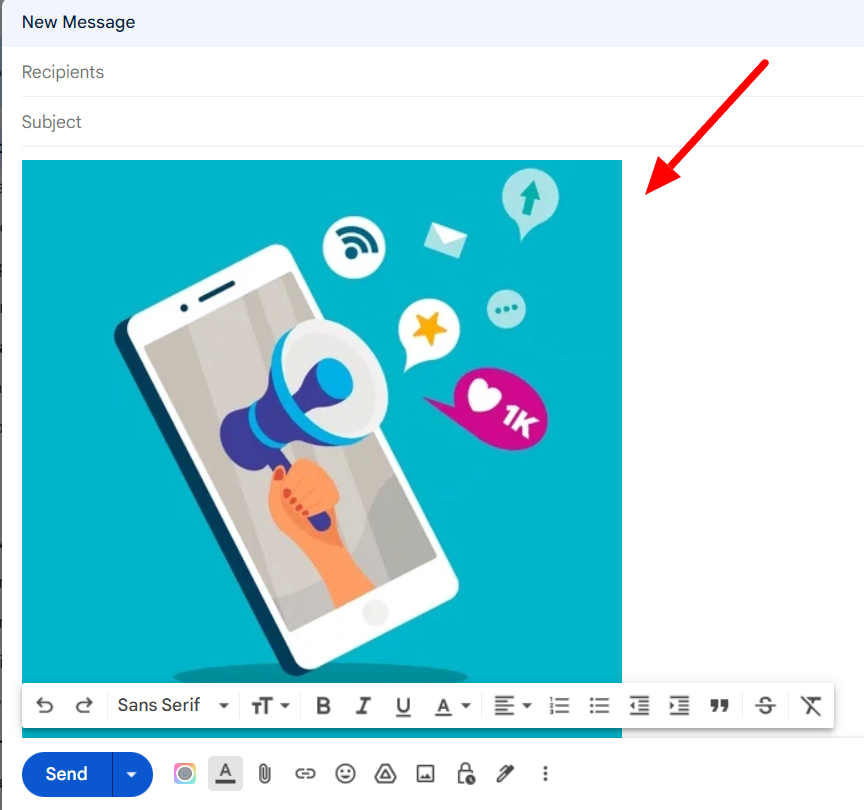Decrease the indent level
864x810 pixels.
pyautogui.click(x=639, y=706)
